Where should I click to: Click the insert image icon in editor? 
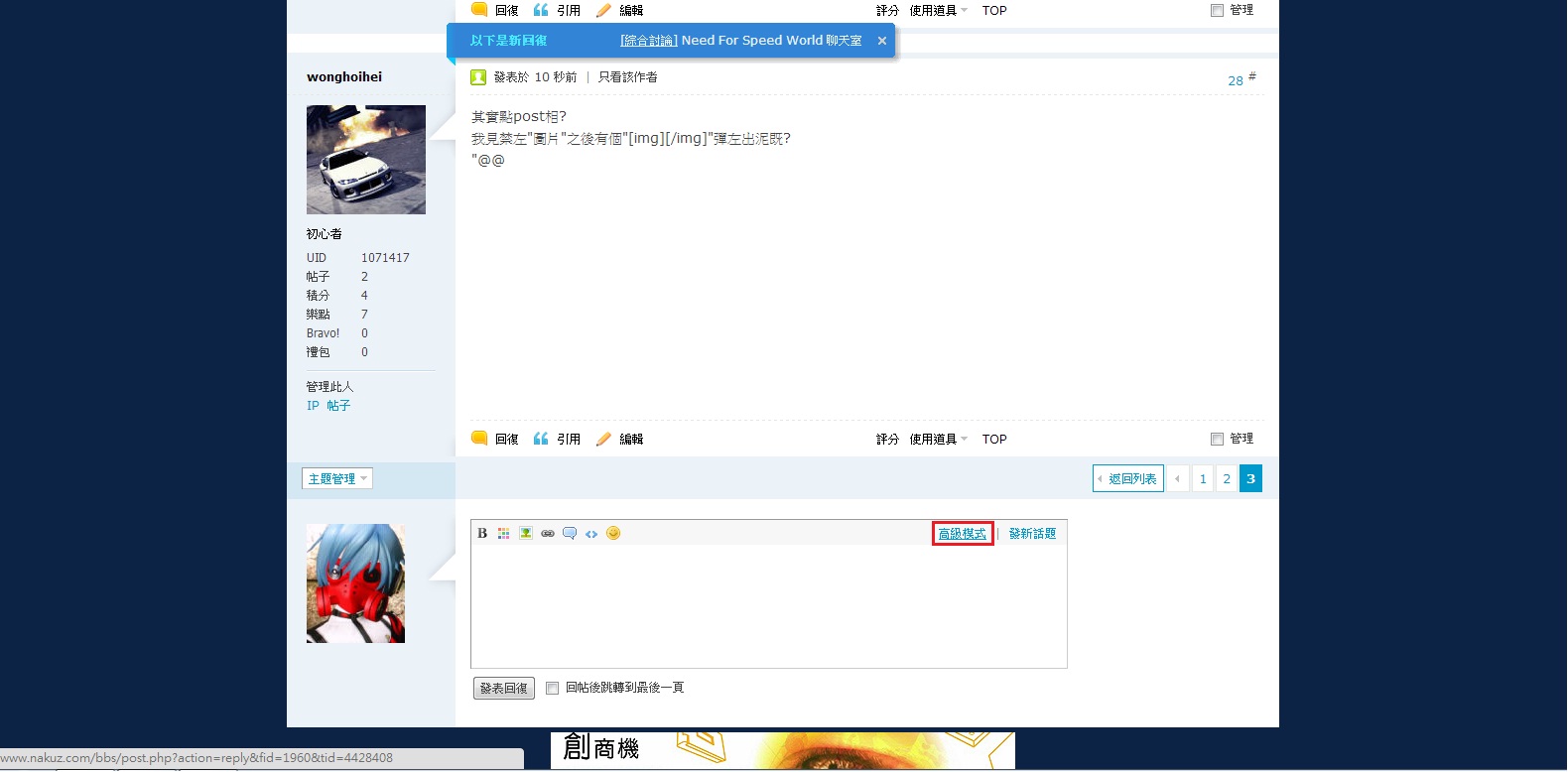click(x=526, y=534)
